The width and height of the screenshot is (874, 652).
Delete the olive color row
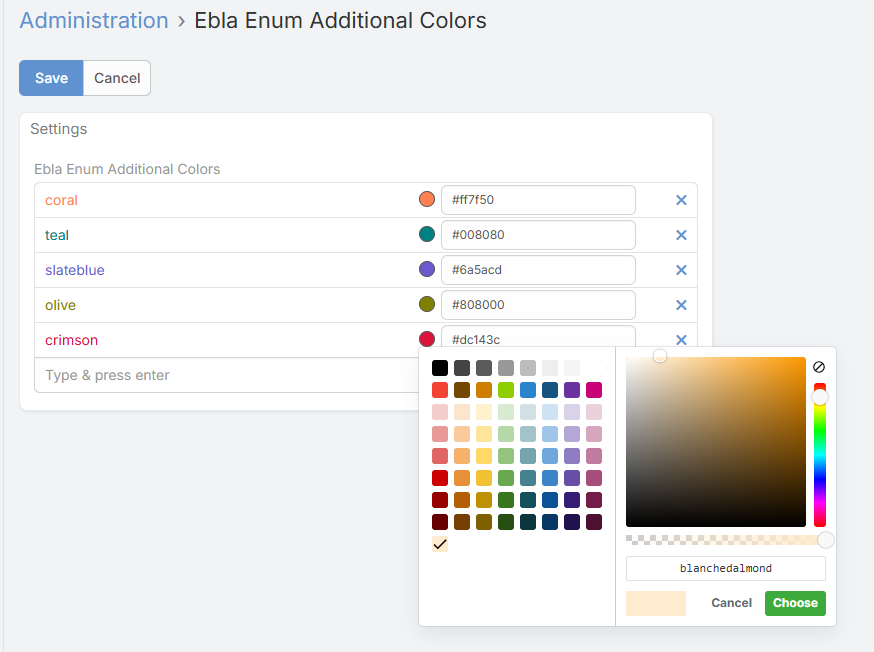(681, 305)
